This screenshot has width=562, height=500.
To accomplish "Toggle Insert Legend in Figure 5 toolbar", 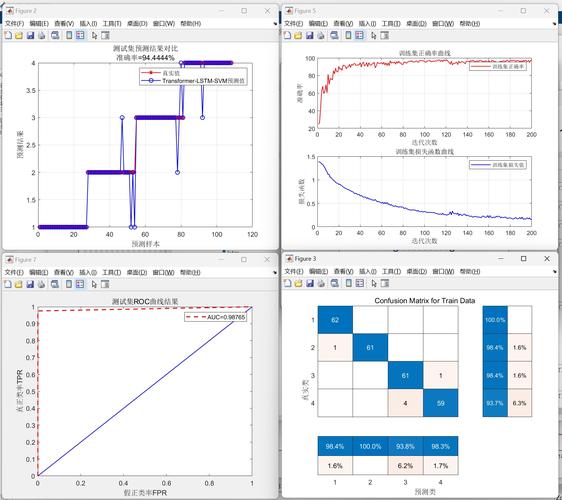I will [x=359, y=35].
